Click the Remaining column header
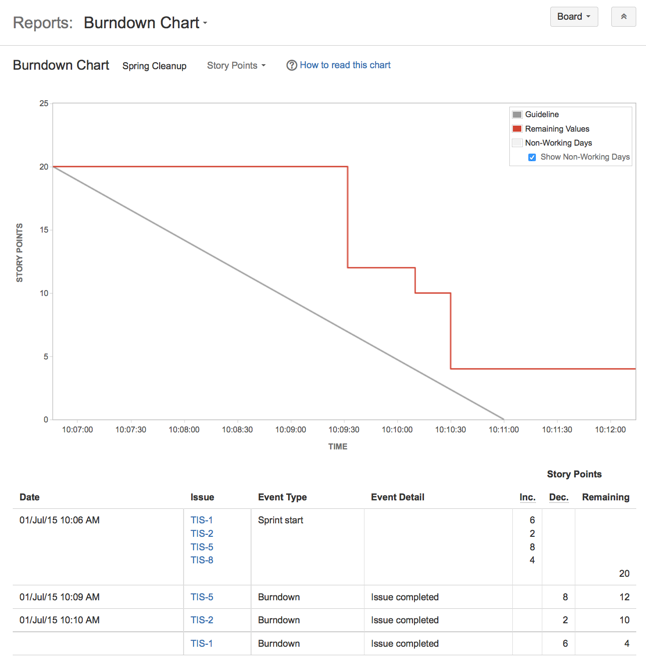This screenshot has height=668, width=646. [x=605, y=497]
